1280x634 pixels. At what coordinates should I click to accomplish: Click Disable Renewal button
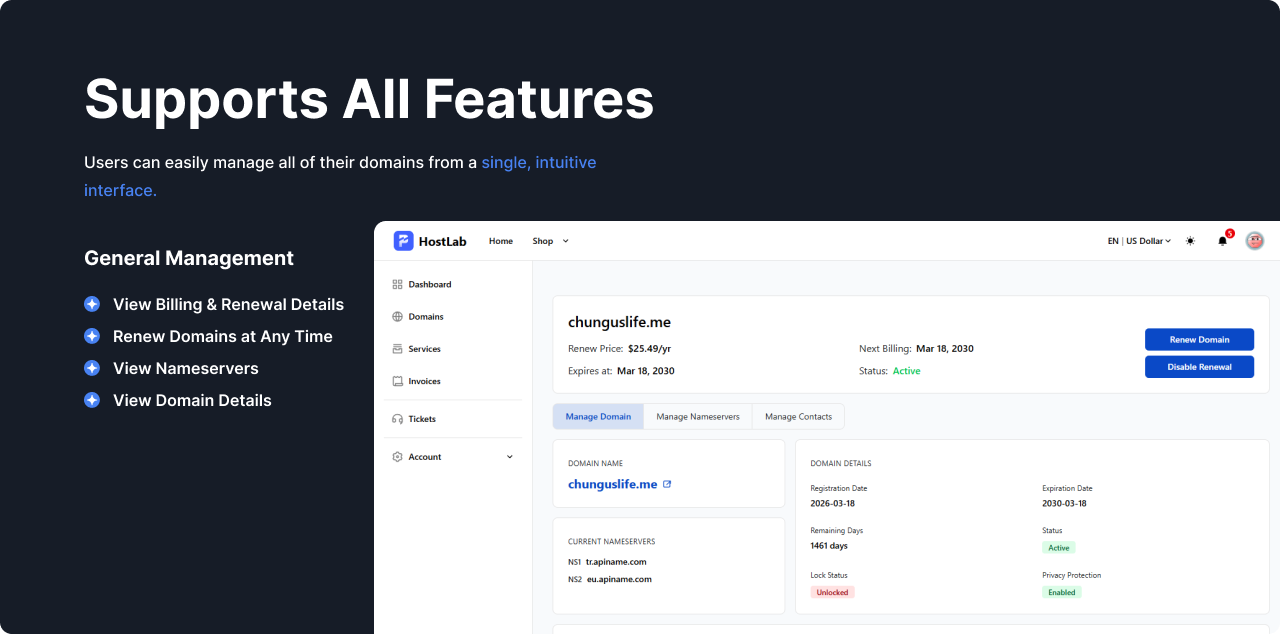tap(1199, 367)
